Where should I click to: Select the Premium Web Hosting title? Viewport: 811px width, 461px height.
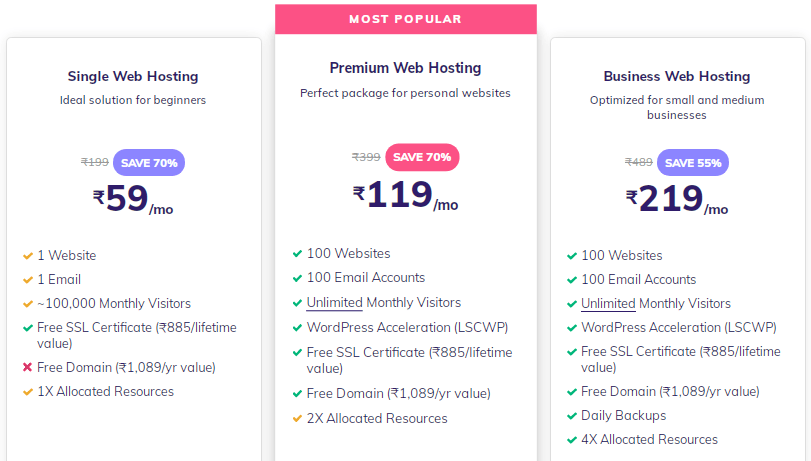tap(405, 69)
